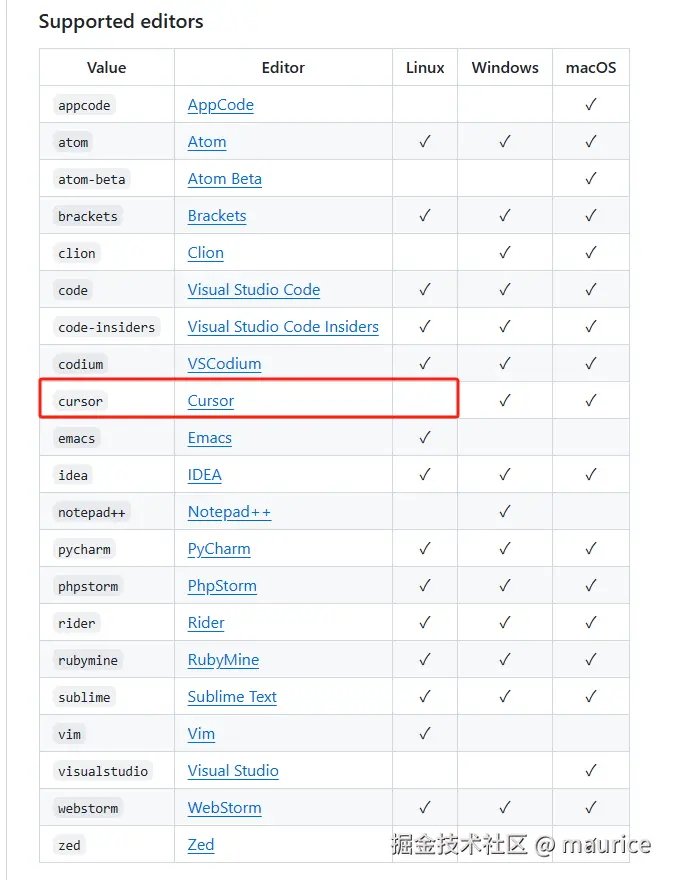Open the Notepad++ link
This screenshot has height=880, width=674.
[229, 512]
